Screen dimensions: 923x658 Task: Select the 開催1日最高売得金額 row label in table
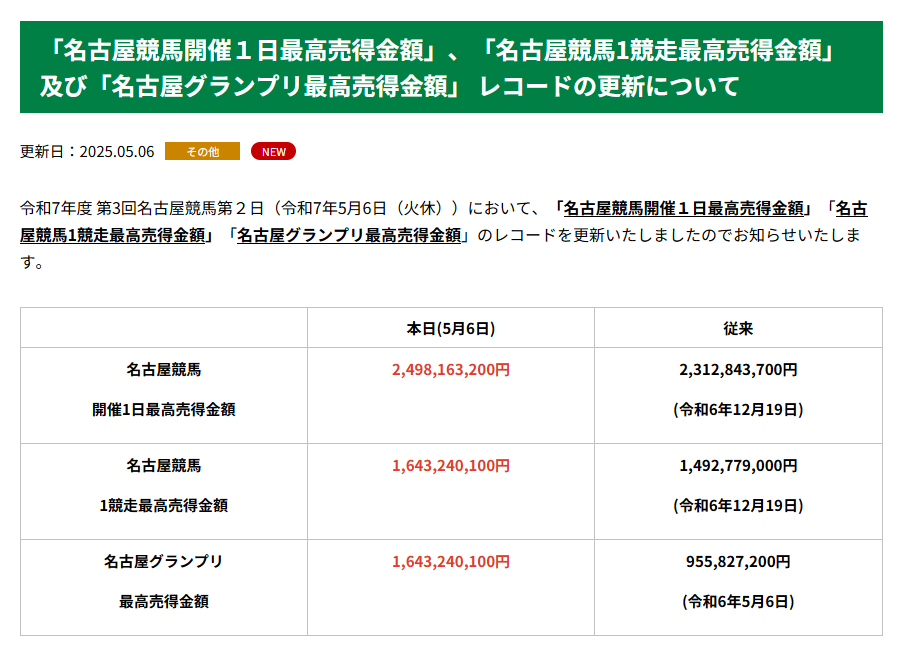(164, 409)
